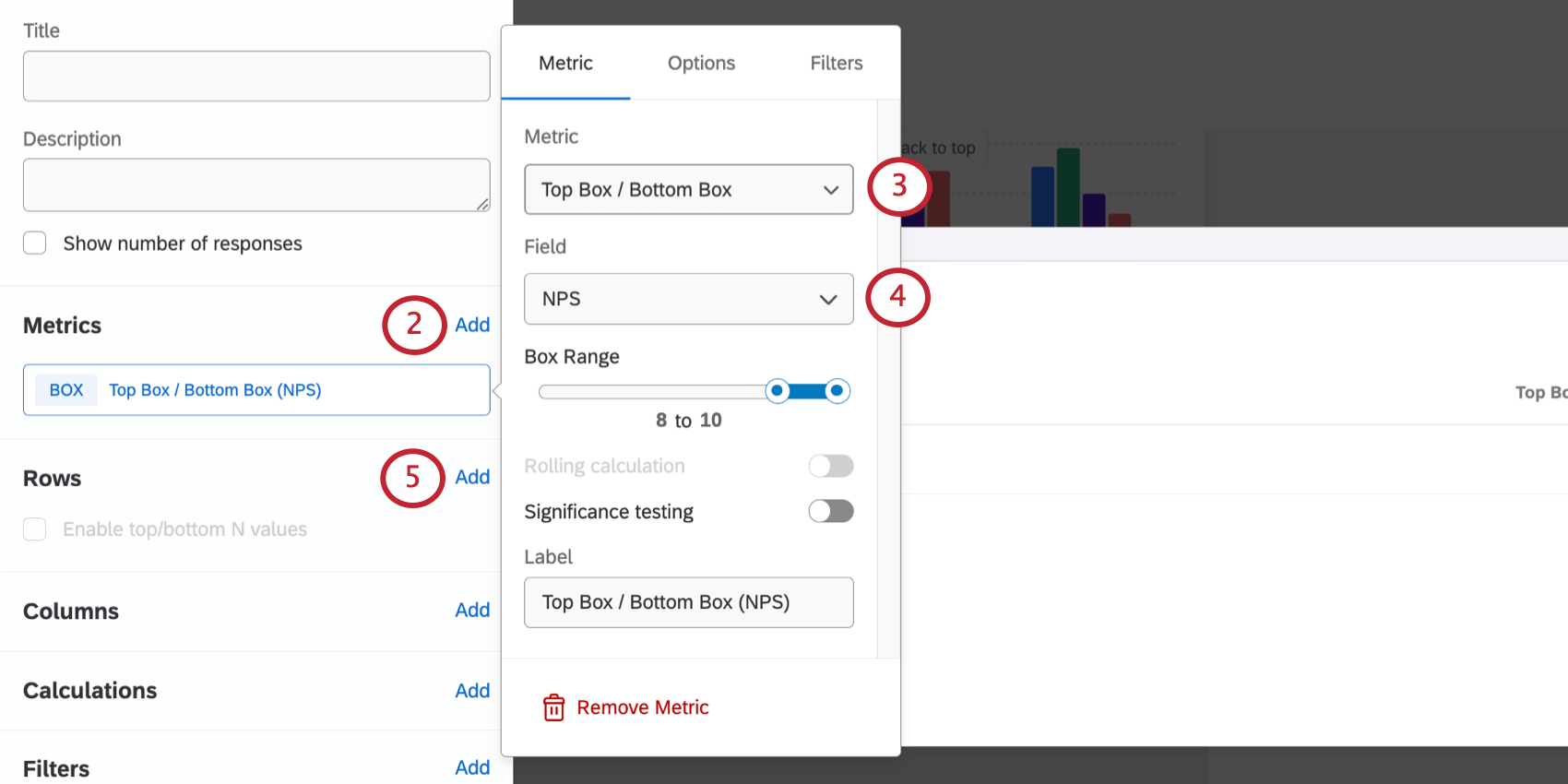Click the Title input field
The image size is (1568, 784).
[255, 77]
